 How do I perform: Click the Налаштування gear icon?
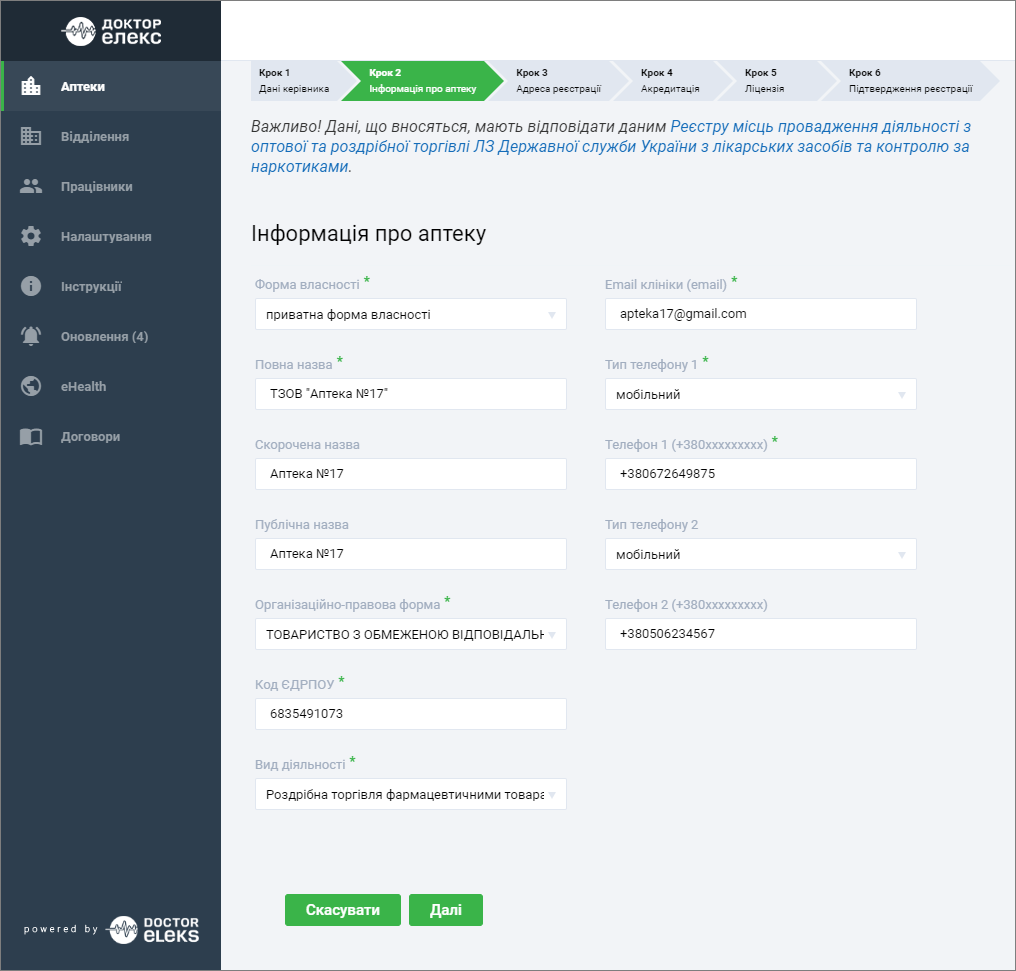[x=30, y=236]
